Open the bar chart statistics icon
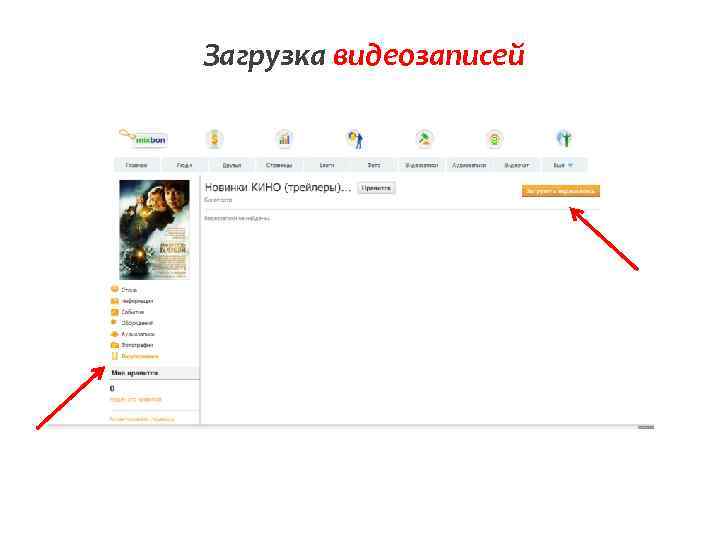 click(x=284, y=138)
